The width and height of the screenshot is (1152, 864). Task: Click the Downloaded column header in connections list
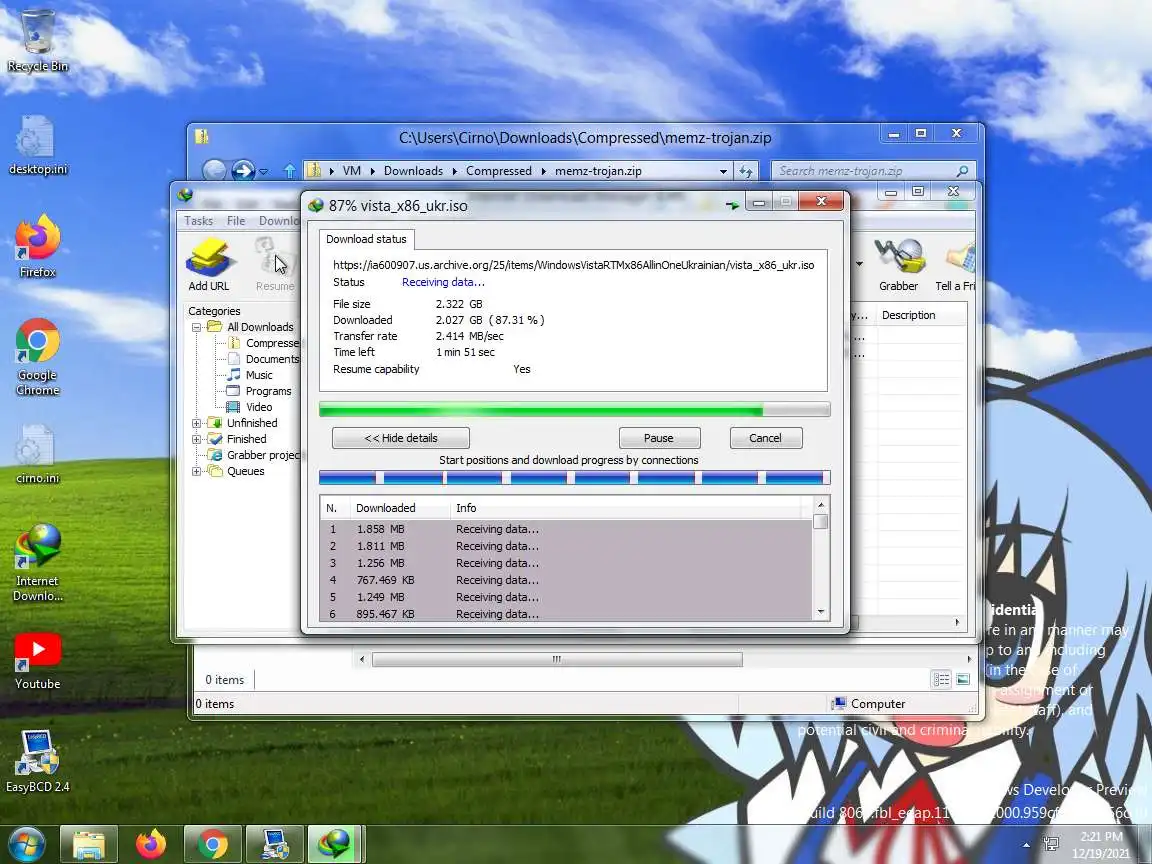pyautogui.click(x=398, y=508)
